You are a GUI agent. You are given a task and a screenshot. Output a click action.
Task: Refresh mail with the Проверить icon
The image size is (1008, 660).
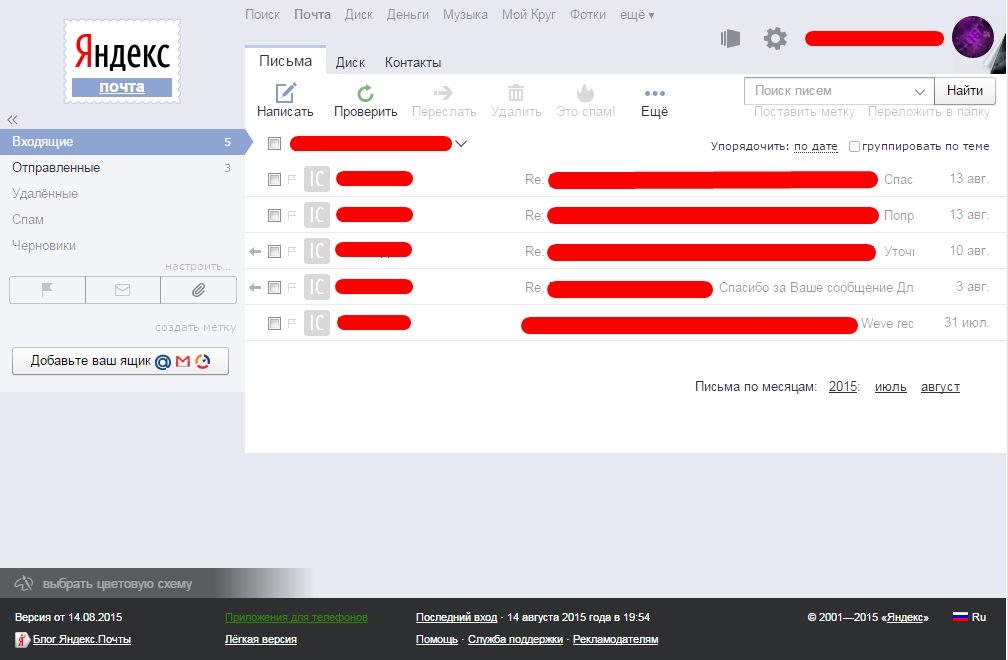pyautogui.click(x=365, y=94)
